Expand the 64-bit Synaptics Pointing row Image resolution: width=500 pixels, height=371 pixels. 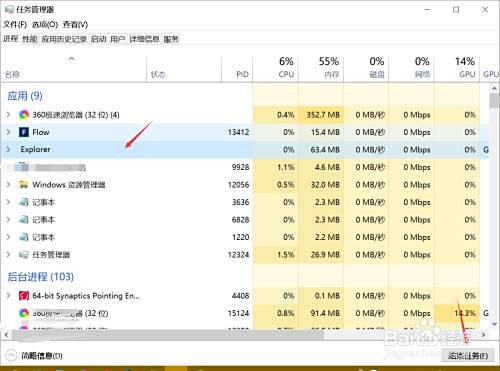[x=9, y=295]
